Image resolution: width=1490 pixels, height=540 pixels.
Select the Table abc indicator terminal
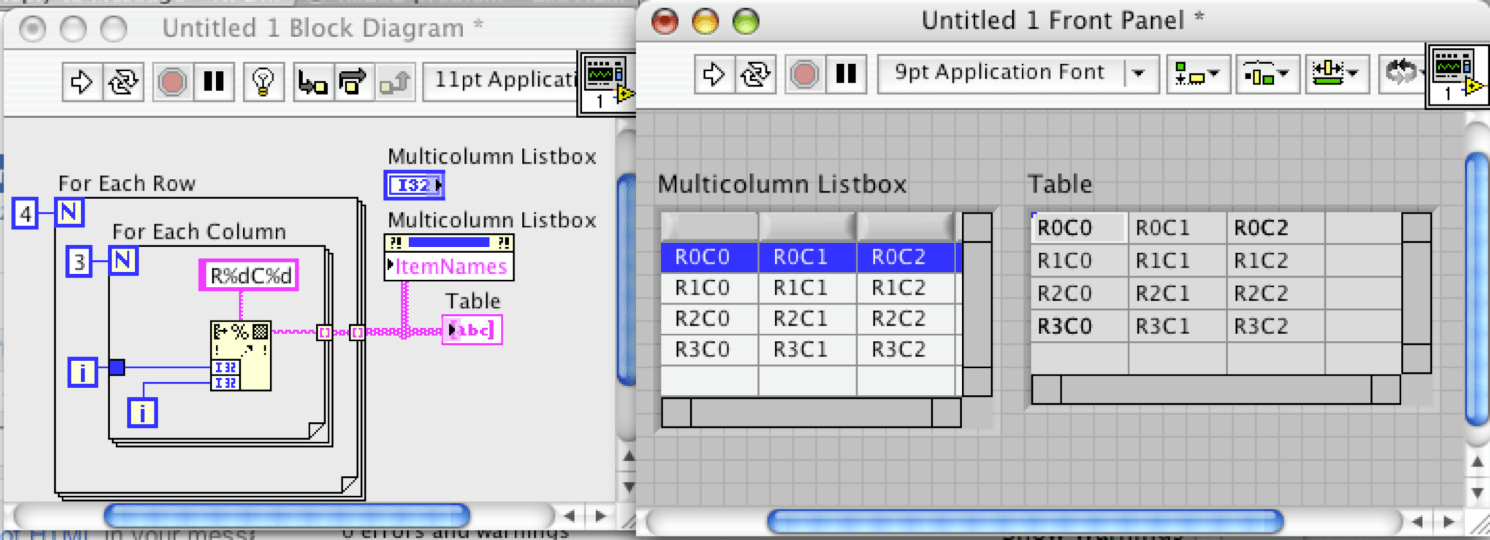tap(472, 330)
